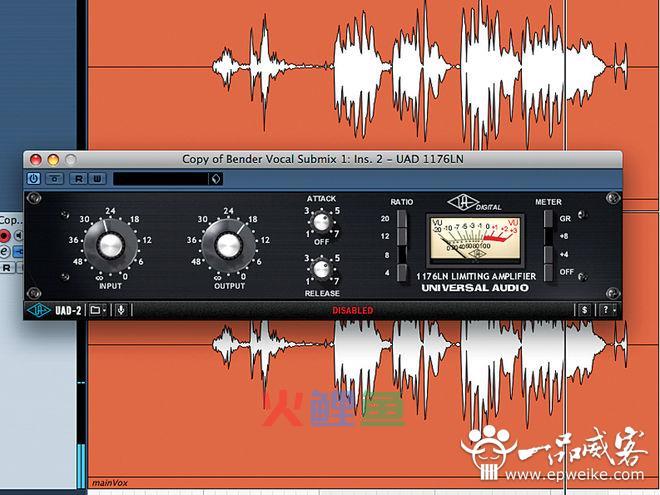Select ratio 12 button
The image size is (660, 495).
pyautogui.click(x=402, y=237)
